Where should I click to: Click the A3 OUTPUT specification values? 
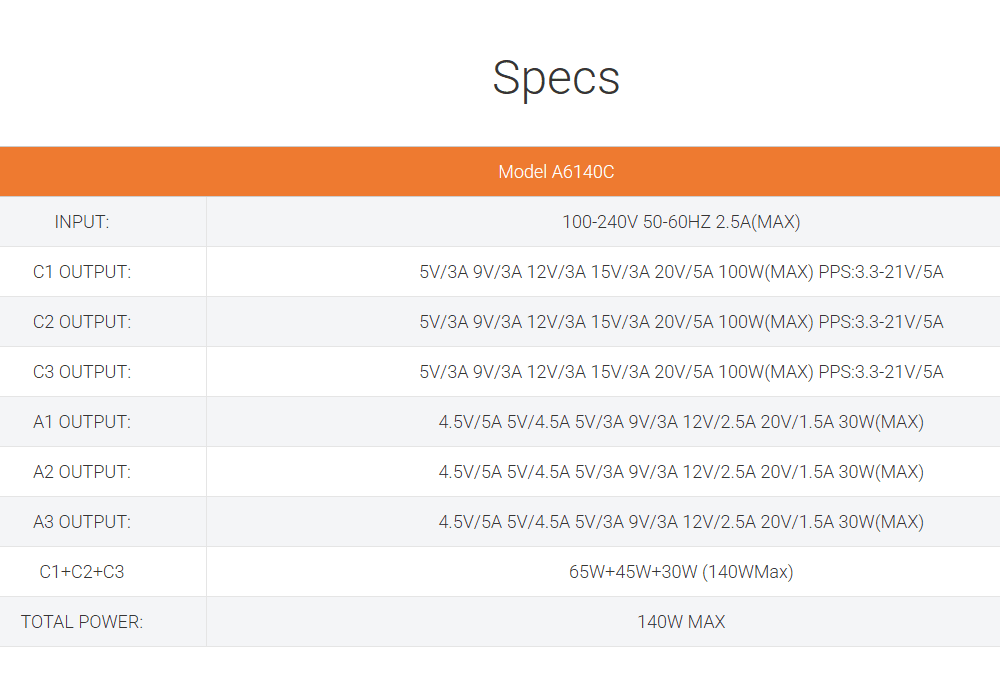pyautogui.click(x=681, y=522)
